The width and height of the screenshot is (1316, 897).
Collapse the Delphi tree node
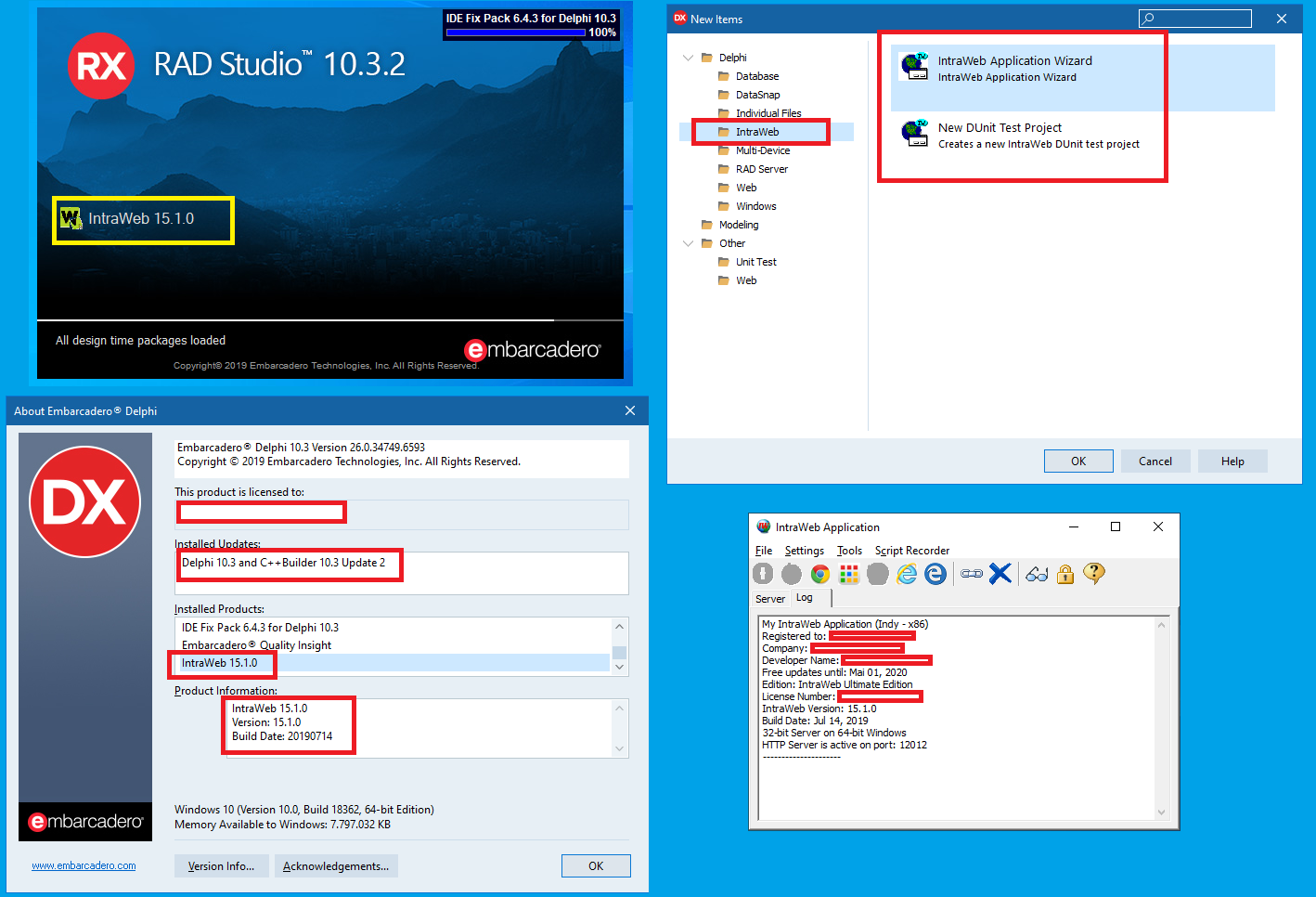pos(688,58)
